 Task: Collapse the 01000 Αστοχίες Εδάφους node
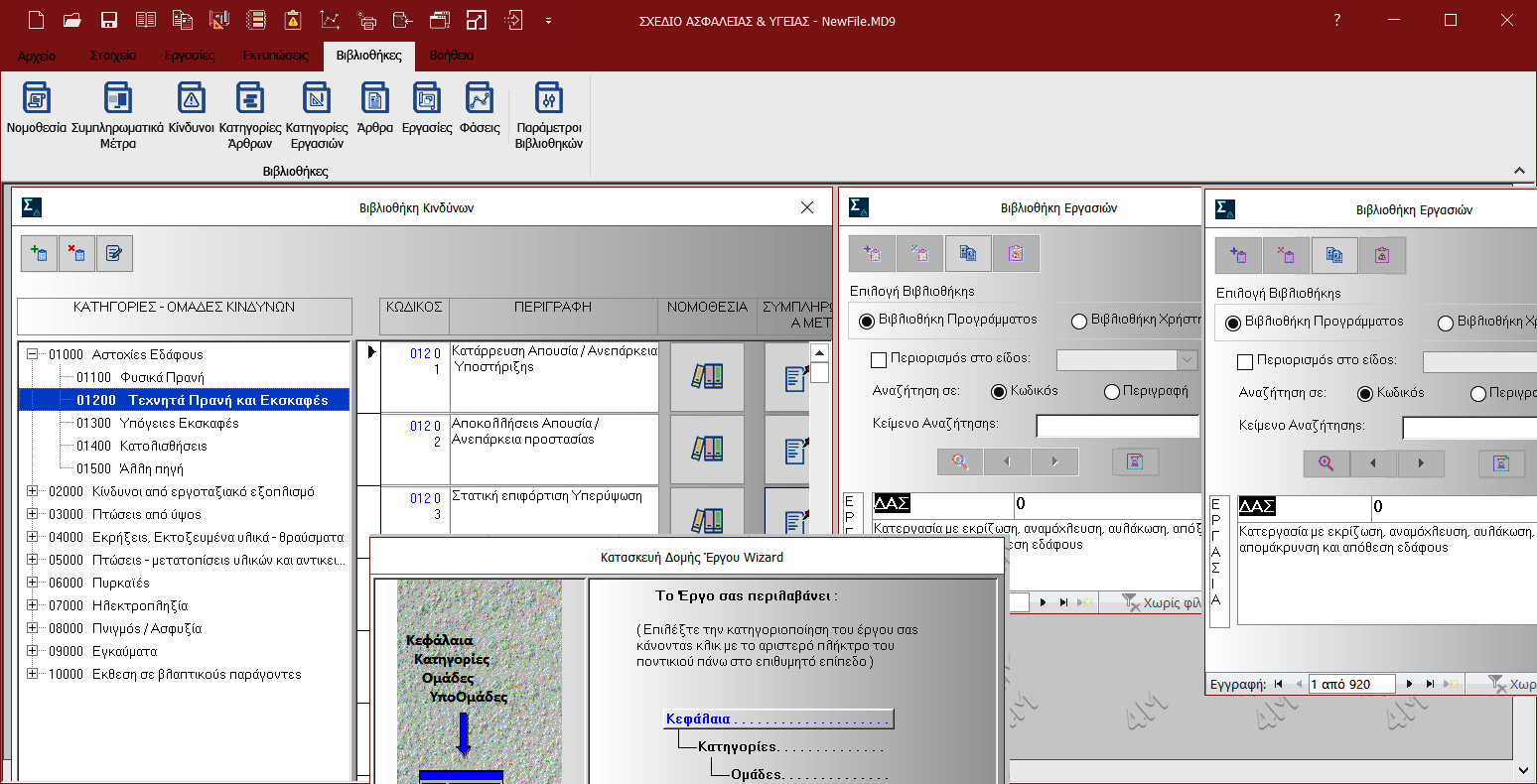click(32, 354)
